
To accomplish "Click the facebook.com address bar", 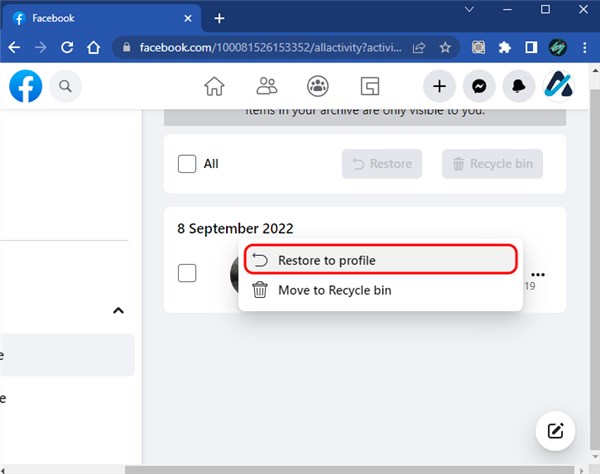I will point(271,47).
